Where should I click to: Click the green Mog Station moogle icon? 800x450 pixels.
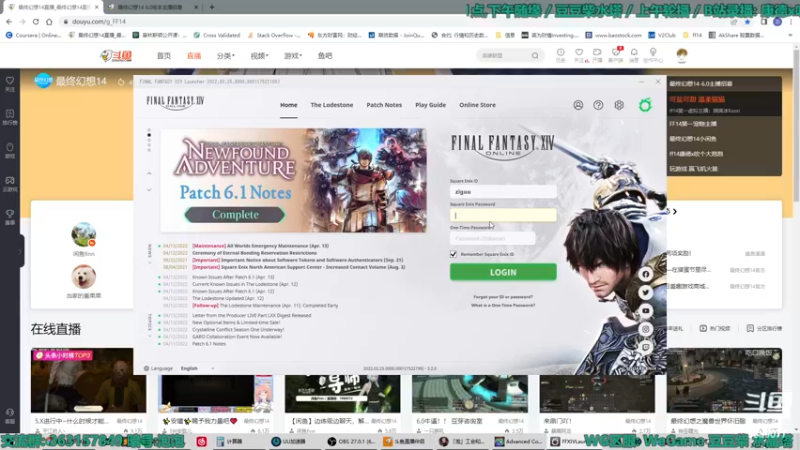645,105
